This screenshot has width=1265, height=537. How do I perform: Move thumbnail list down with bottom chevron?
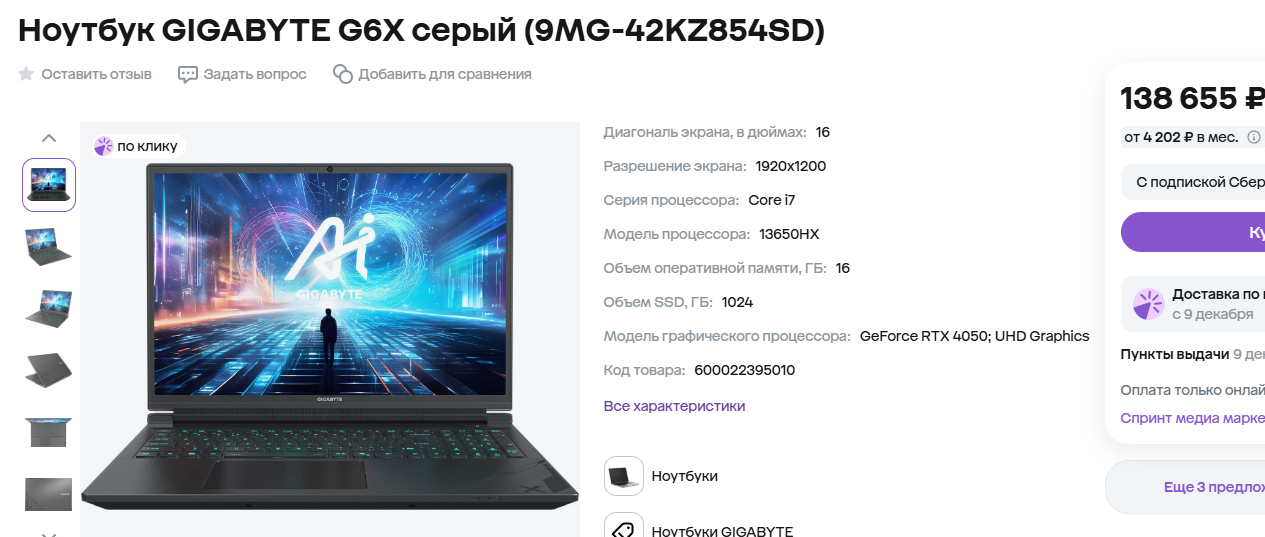click(x=49, y=534)
